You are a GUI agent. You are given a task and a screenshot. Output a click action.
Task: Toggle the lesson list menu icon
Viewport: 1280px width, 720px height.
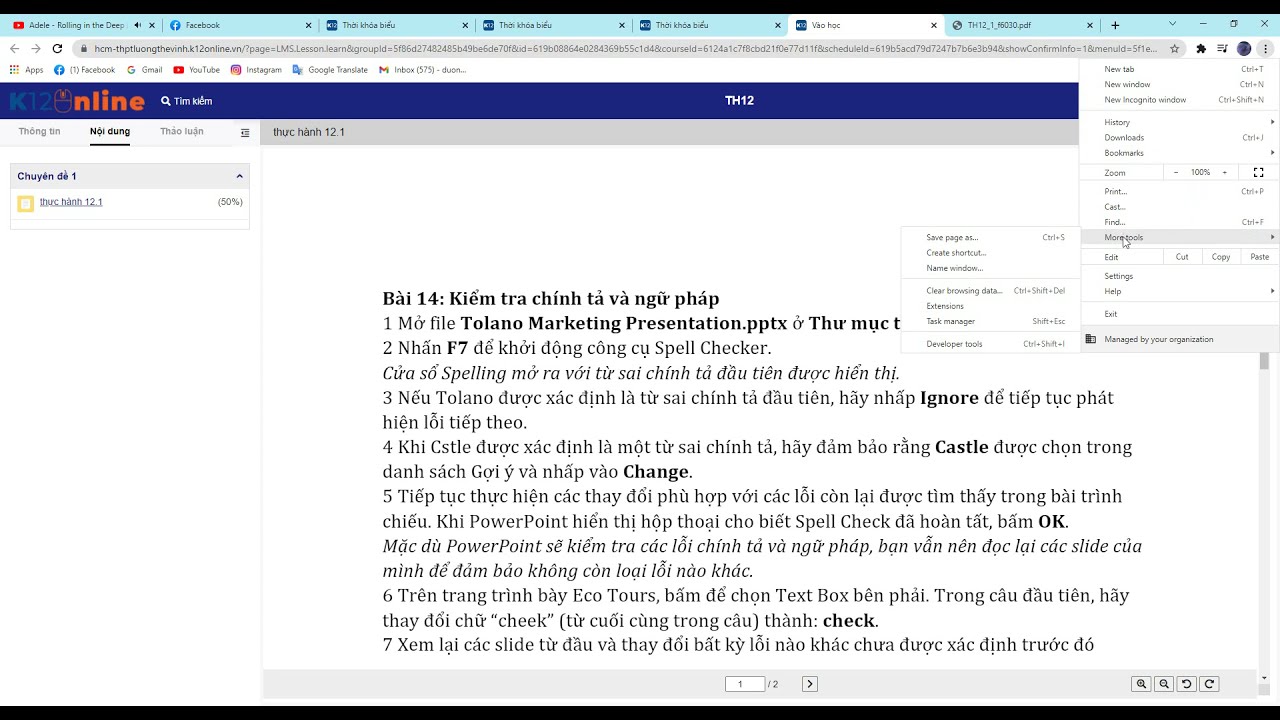[x=245, y=132]
